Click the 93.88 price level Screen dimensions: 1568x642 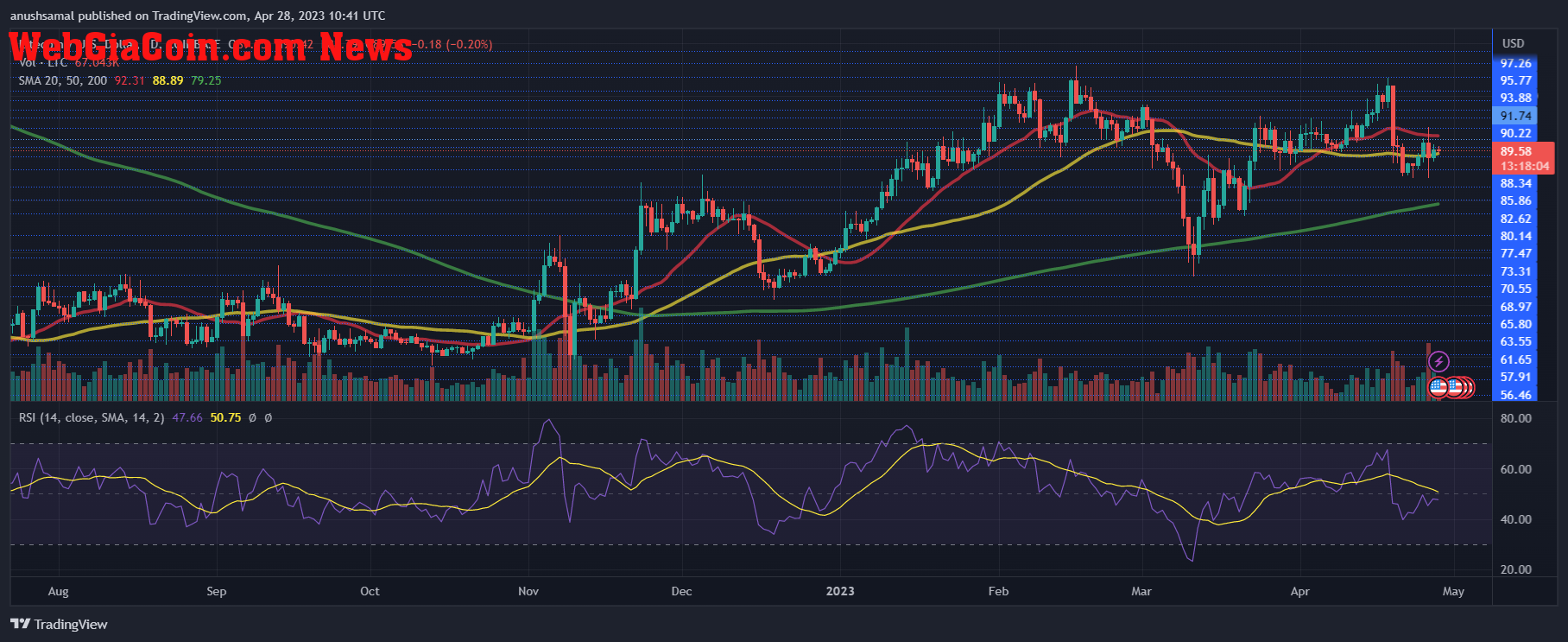(1516, 98)
